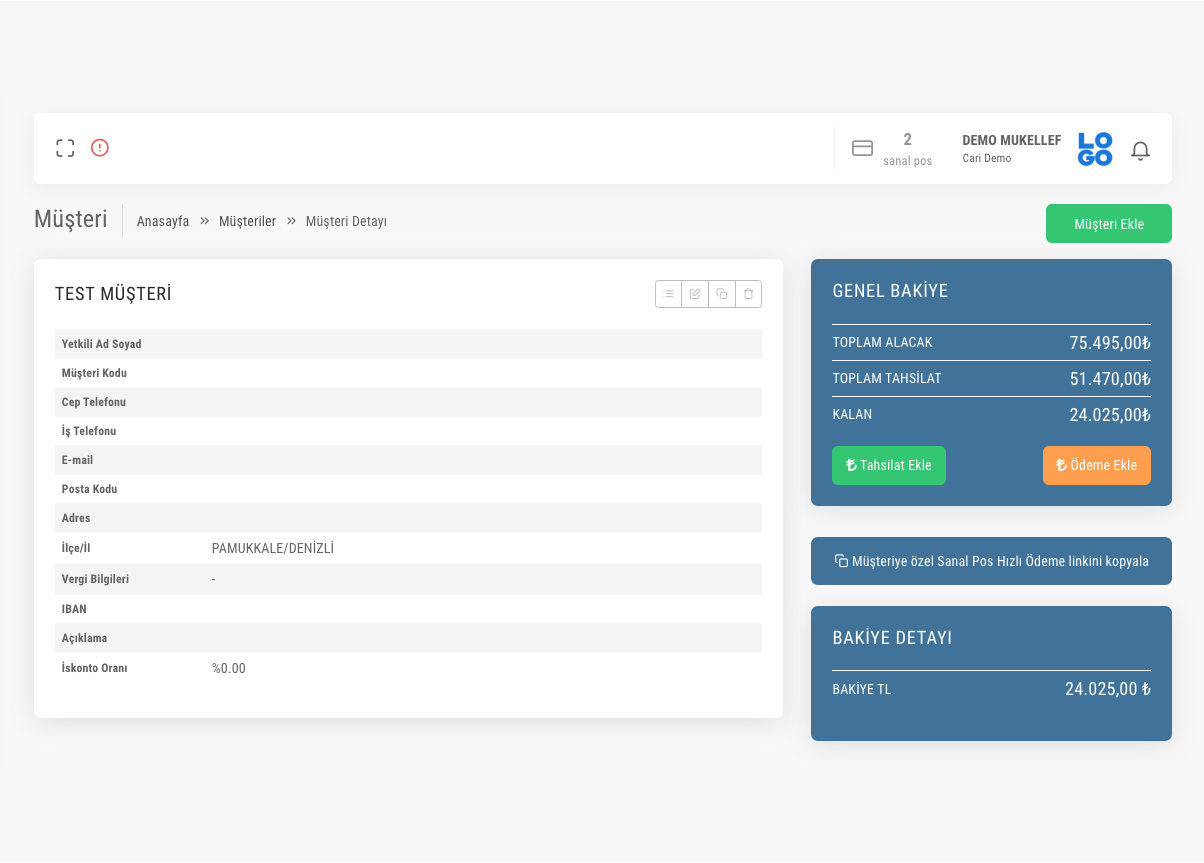Screen dimensions: 1204x863
Task: Open the notifications bell
Action: coord(1140,150)
